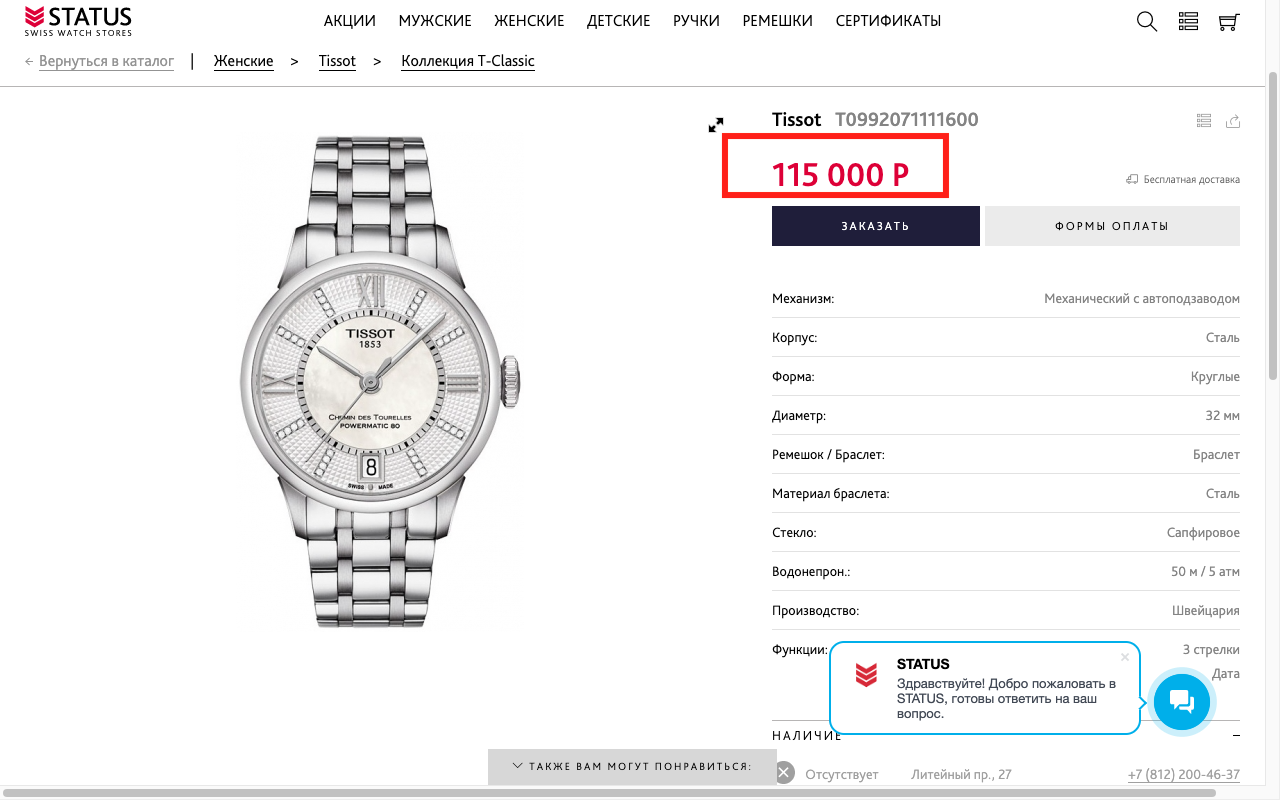The image size is (1280, 800).
Task: Share this product via share icon
Action: tap(1233, 121)
